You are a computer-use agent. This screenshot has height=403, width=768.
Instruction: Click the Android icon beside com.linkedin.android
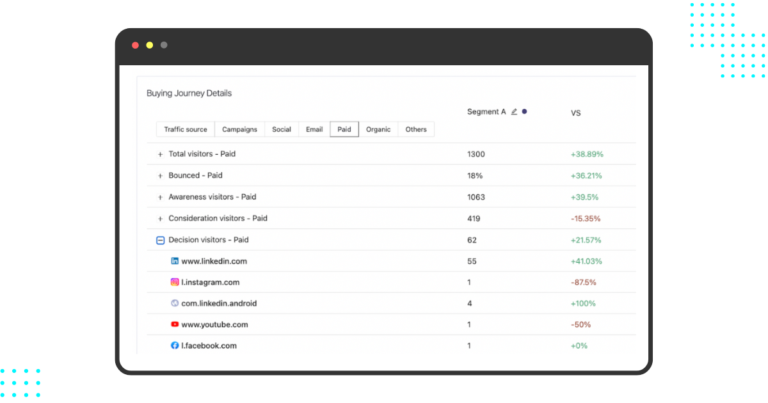click(174, 303)
